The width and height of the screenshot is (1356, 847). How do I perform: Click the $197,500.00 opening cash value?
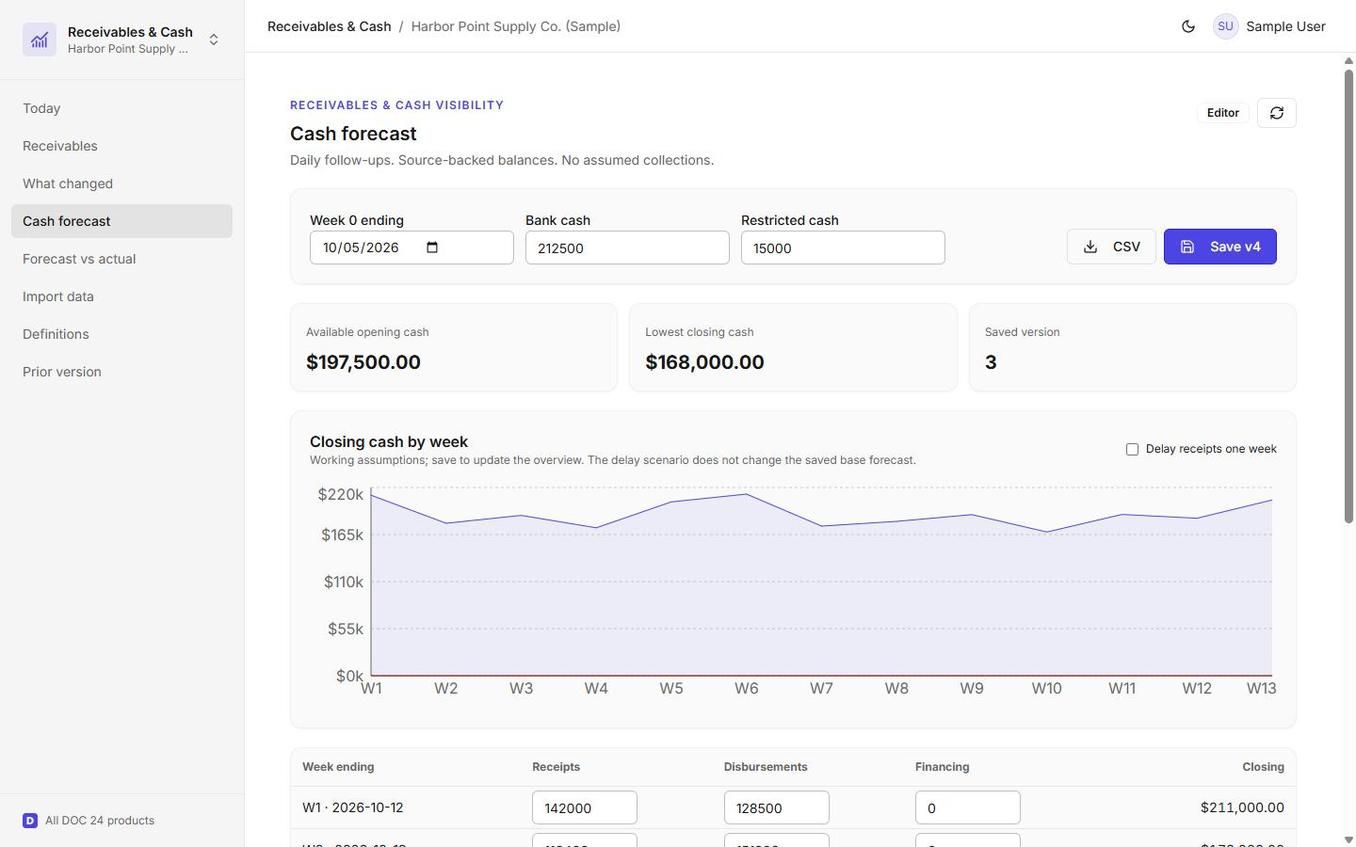tap(363, 362)
